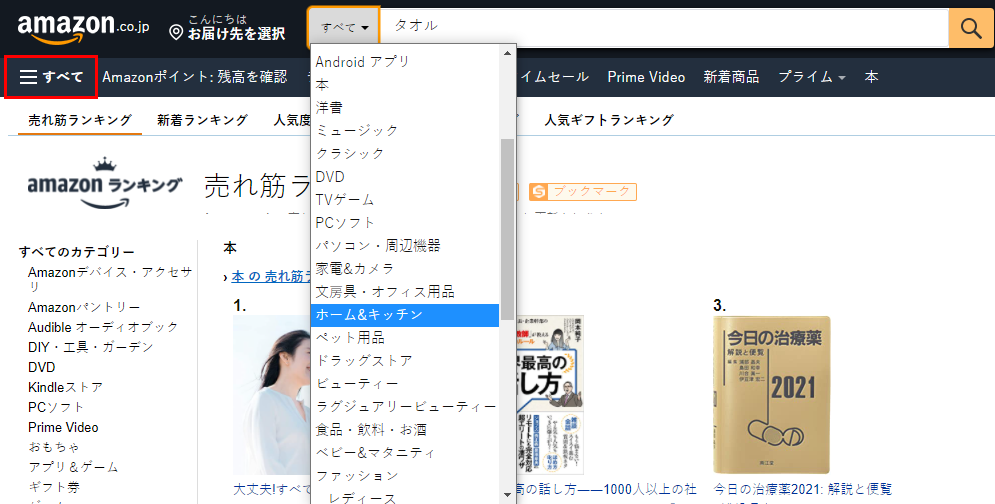Select 本 in the dropdown list

(405, 84)
